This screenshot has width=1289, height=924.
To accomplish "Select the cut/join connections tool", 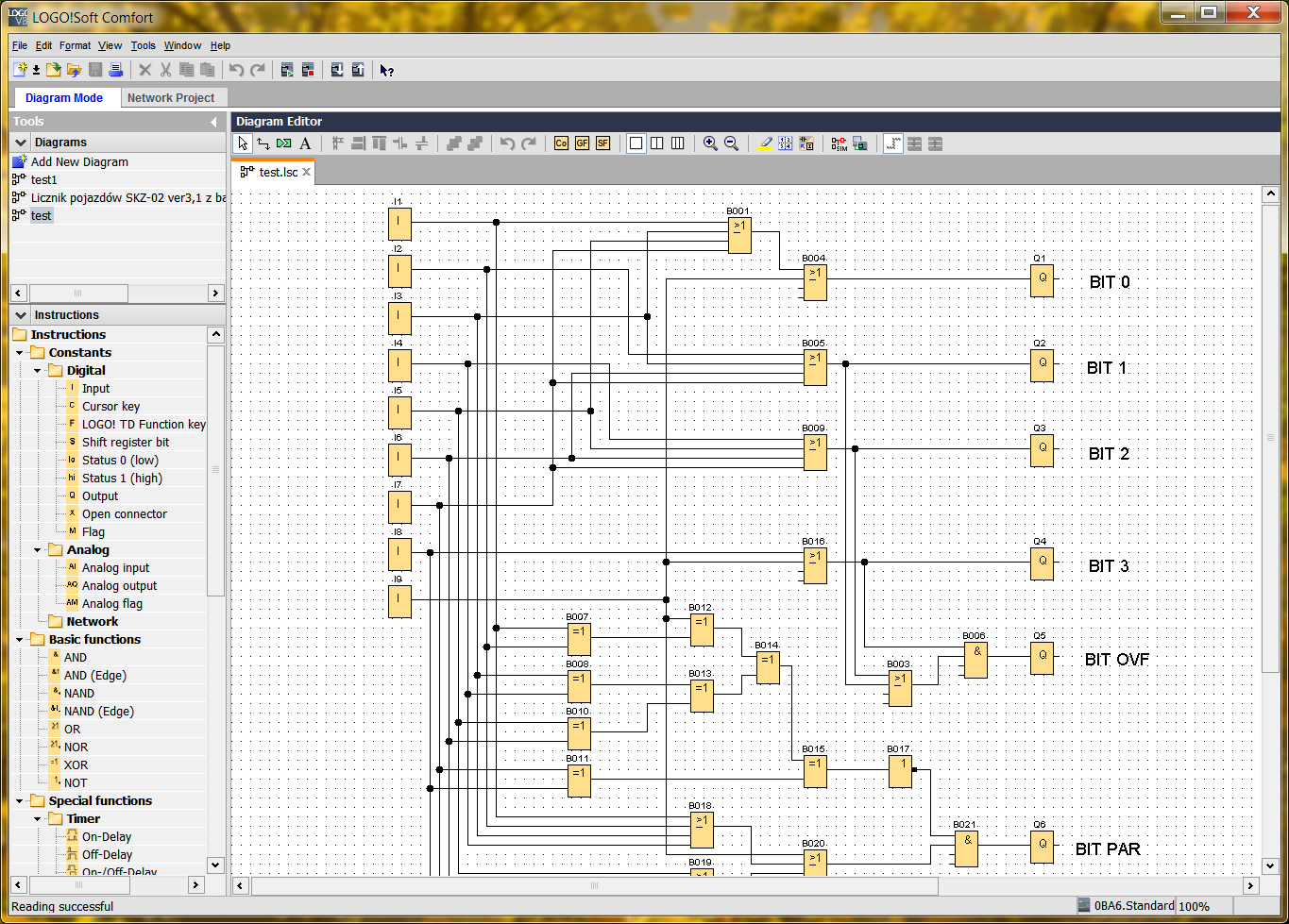I will tap(284, 143).
